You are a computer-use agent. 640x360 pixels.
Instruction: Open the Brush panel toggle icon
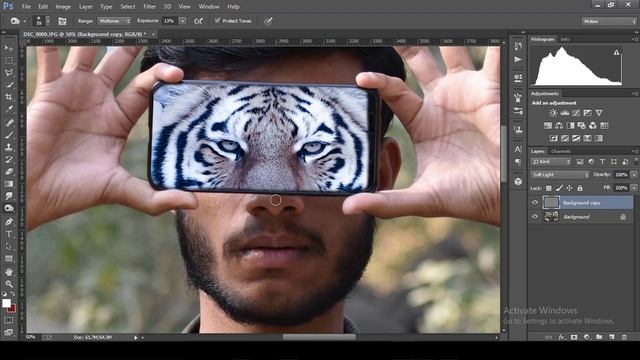click(x=62, y=21)
